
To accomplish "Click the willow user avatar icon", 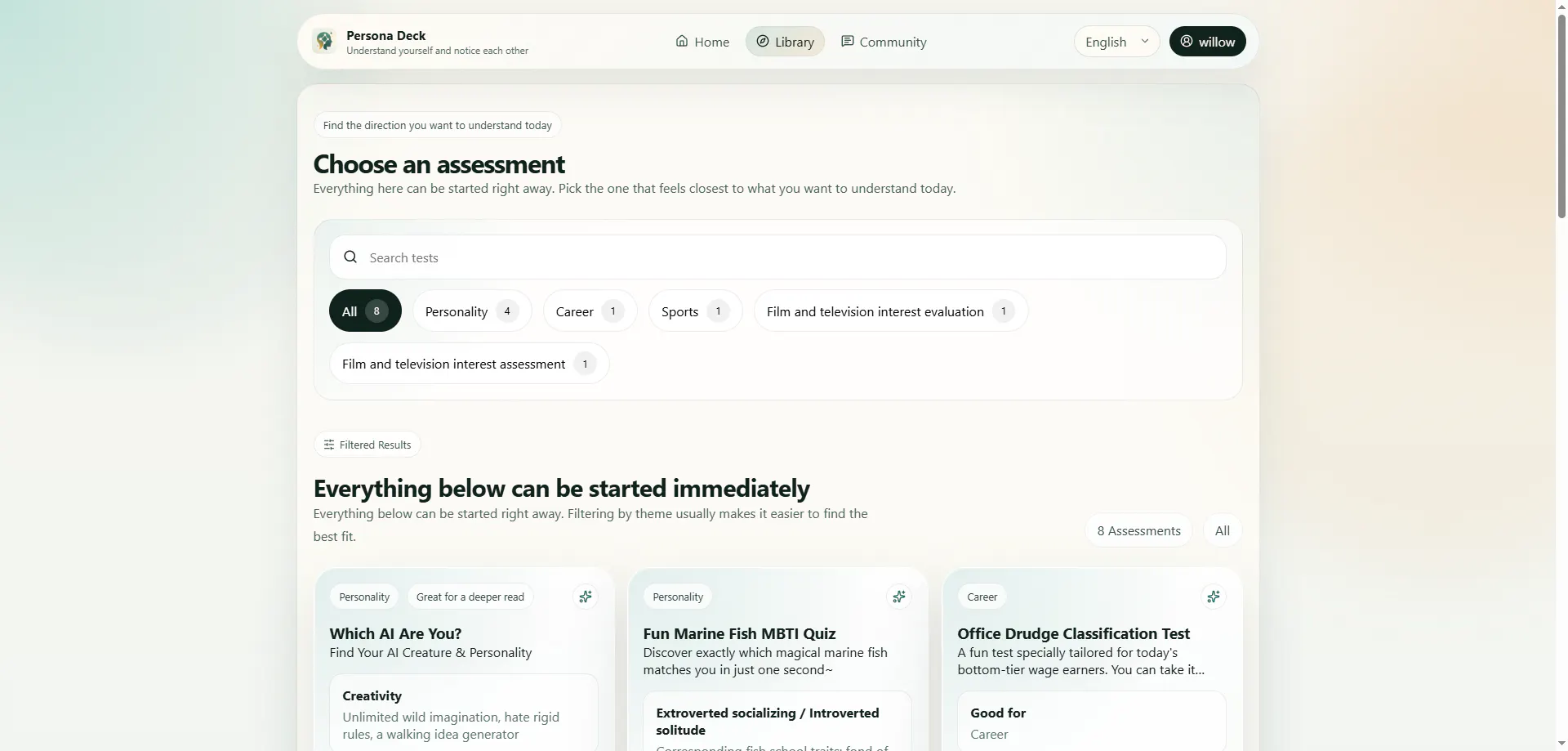I will click(x=1187, y=41).
